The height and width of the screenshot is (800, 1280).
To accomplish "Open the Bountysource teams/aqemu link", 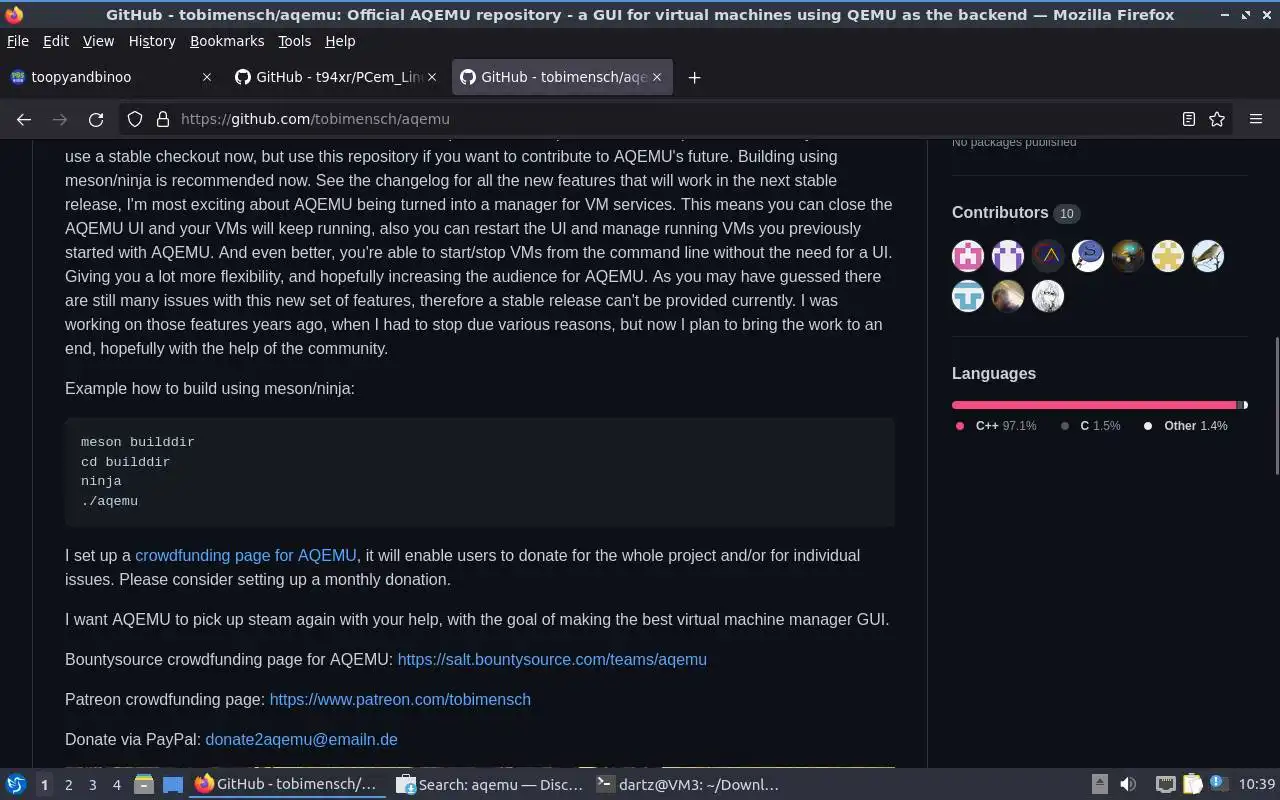I will point(552,659).
